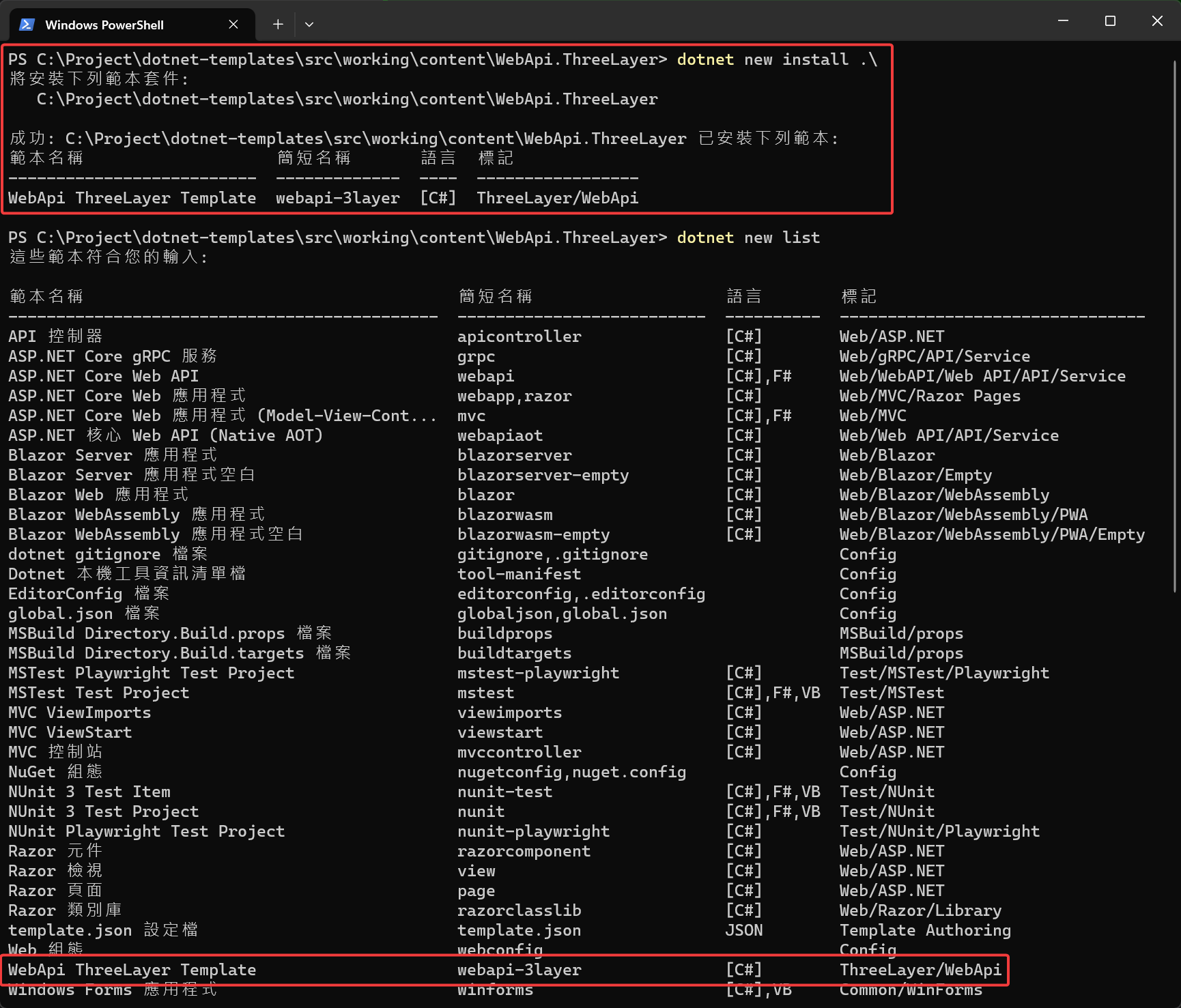Click 'mstest-playwright' short name
Screen dimensions: 1181x1008
click(x=539, y=674)
